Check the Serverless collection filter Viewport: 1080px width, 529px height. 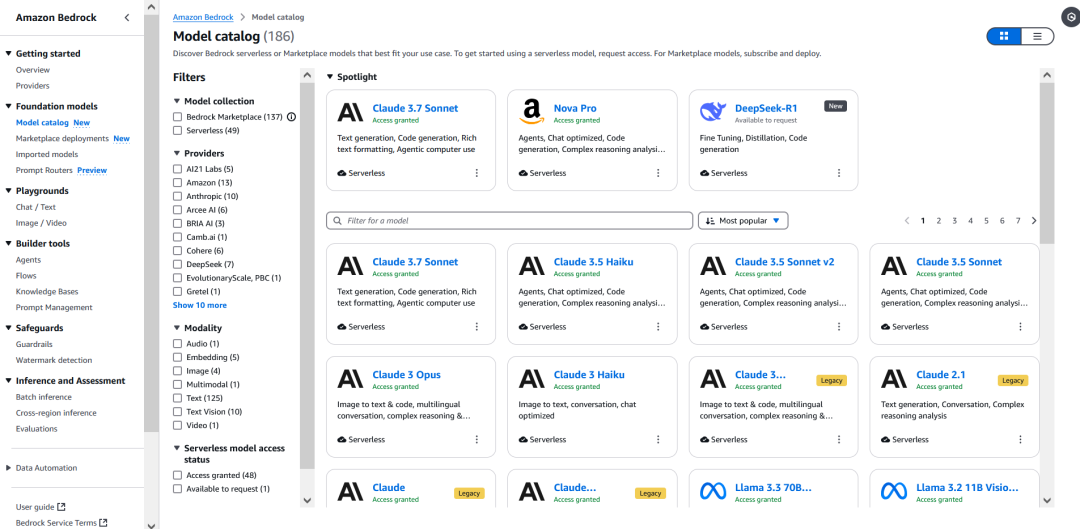[x=178, y=130]
